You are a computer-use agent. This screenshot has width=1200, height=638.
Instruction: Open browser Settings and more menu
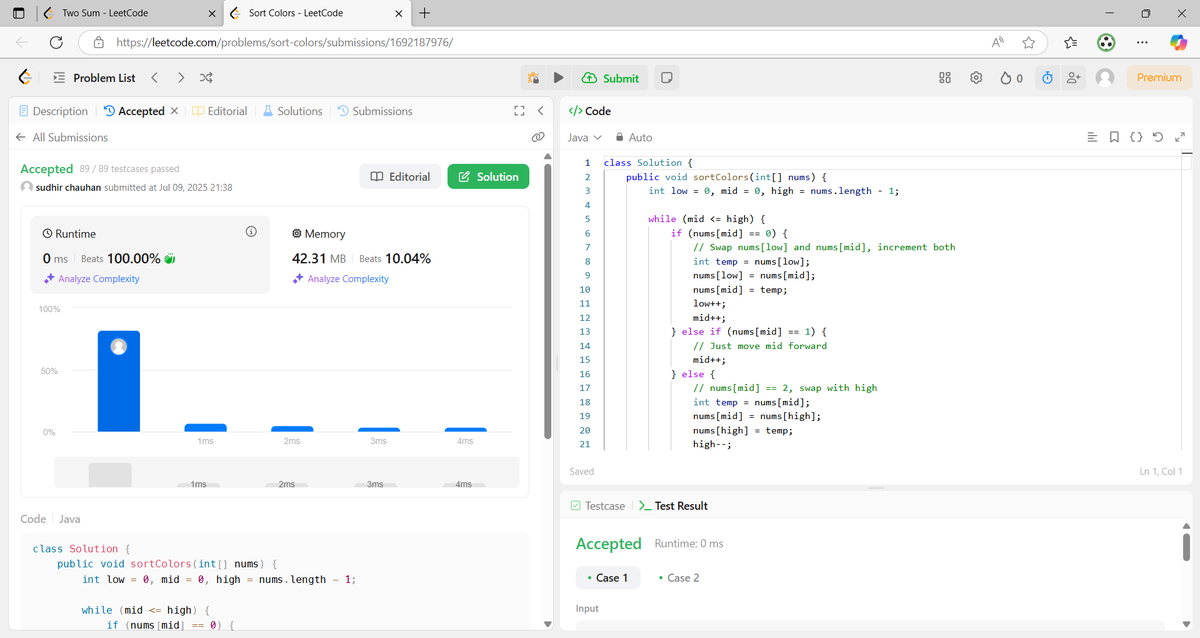coord(1143,43)
